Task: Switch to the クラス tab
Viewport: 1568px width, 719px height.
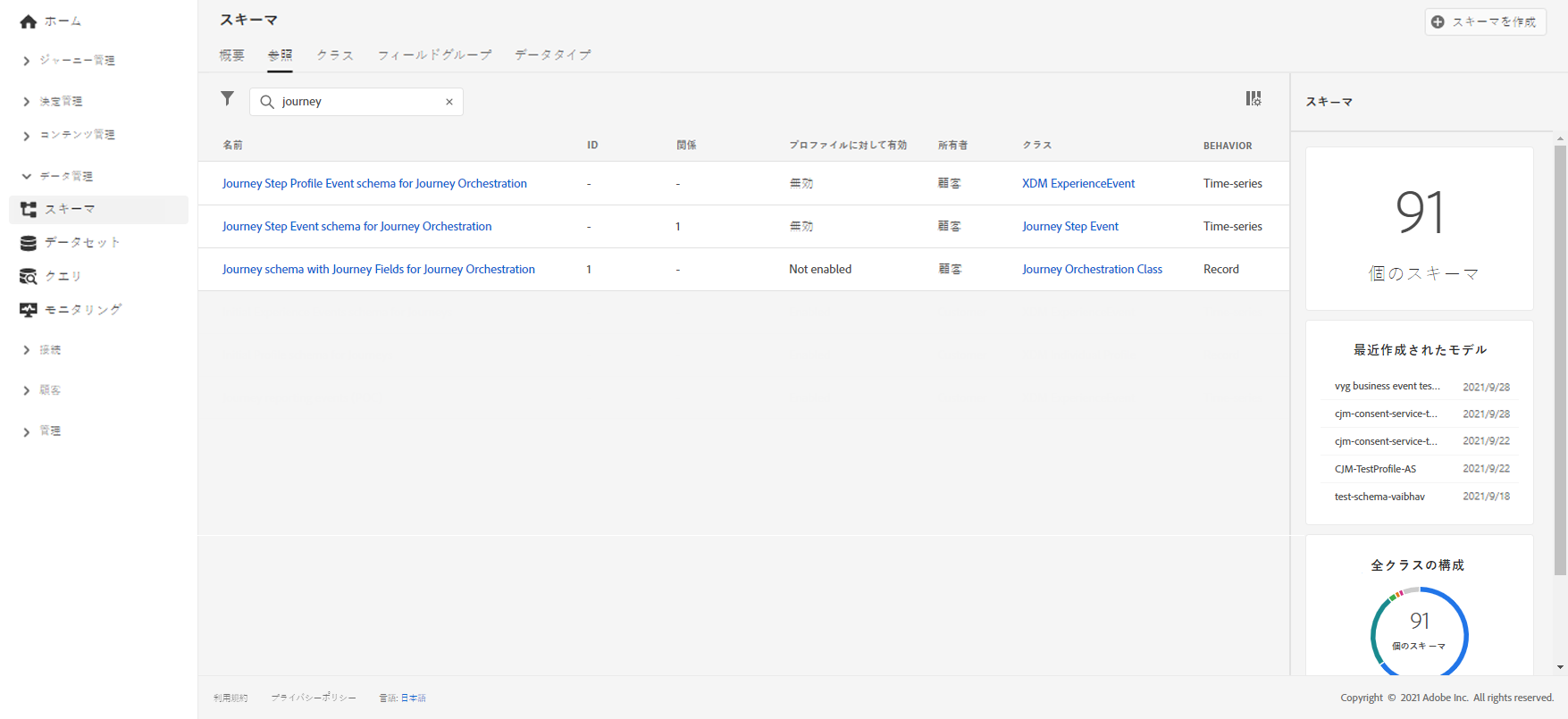Action: [335, 55]
